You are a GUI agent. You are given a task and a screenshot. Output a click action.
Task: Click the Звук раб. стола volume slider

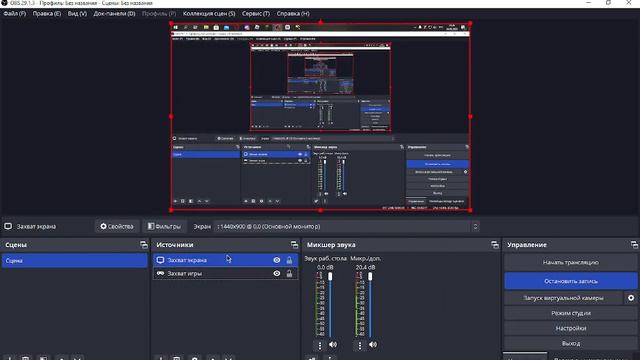330,305
